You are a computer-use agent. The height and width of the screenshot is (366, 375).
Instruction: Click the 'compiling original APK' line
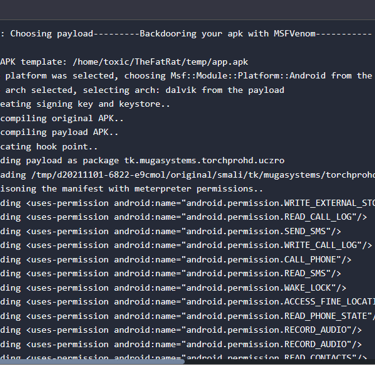tap(62, 119)
